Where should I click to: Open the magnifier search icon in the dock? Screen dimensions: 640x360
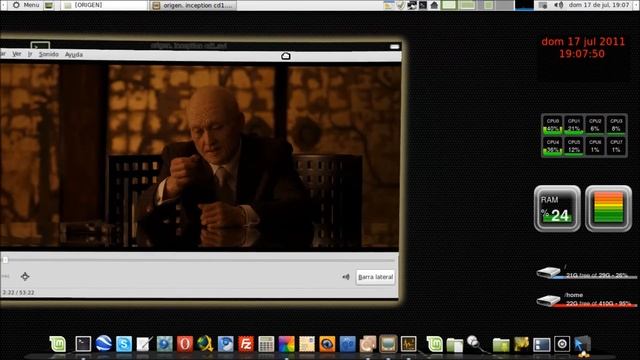click(475, 344)
